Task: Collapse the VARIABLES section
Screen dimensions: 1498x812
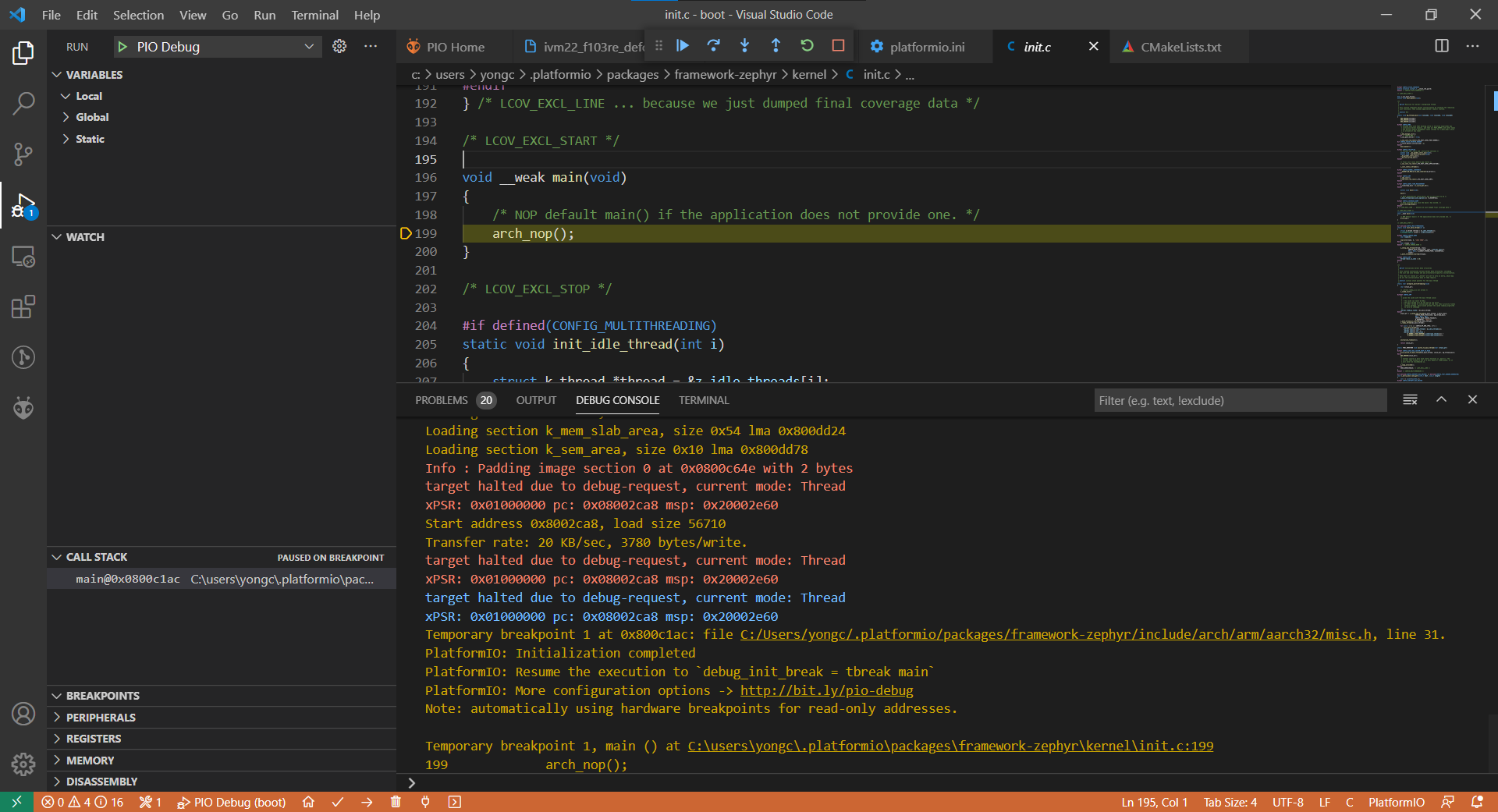Action: [57, 75]
